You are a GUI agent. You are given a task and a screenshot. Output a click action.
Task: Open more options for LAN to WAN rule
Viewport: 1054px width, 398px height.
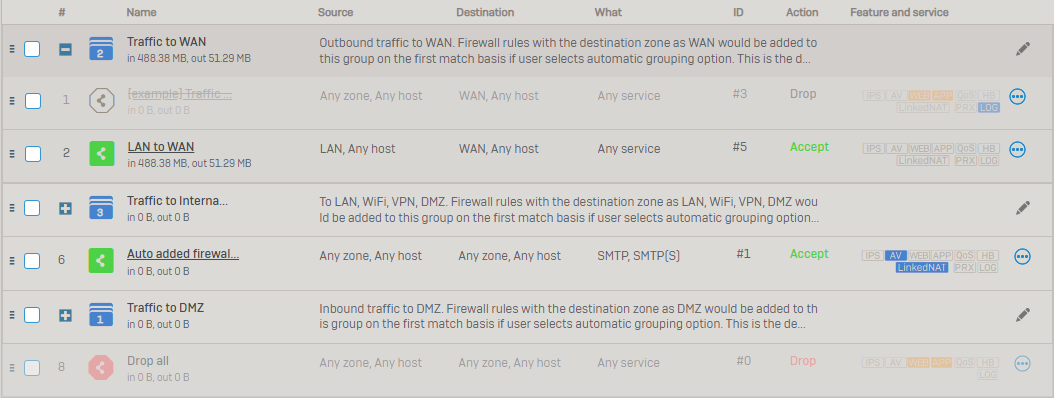click(x=1017, y=149)
